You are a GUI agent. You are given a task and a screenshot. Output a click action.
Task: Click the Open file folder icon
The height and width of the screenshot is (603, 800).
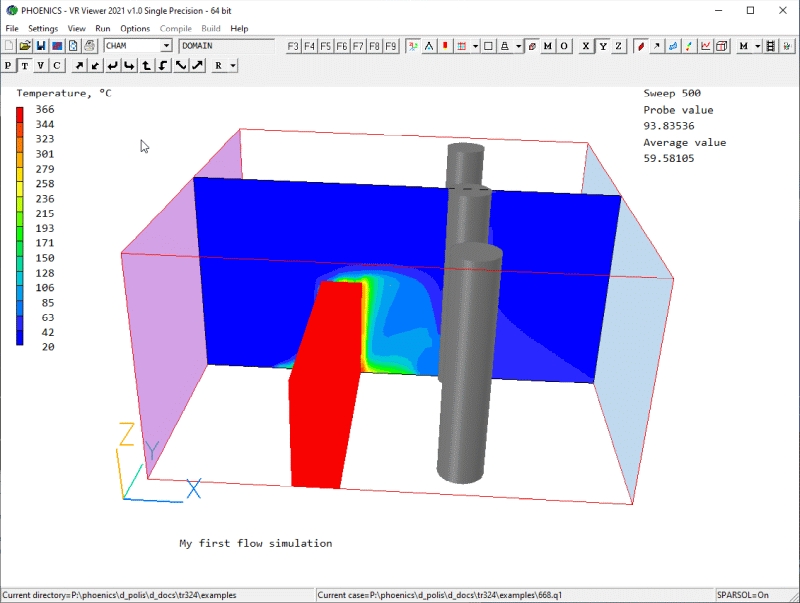25,46
